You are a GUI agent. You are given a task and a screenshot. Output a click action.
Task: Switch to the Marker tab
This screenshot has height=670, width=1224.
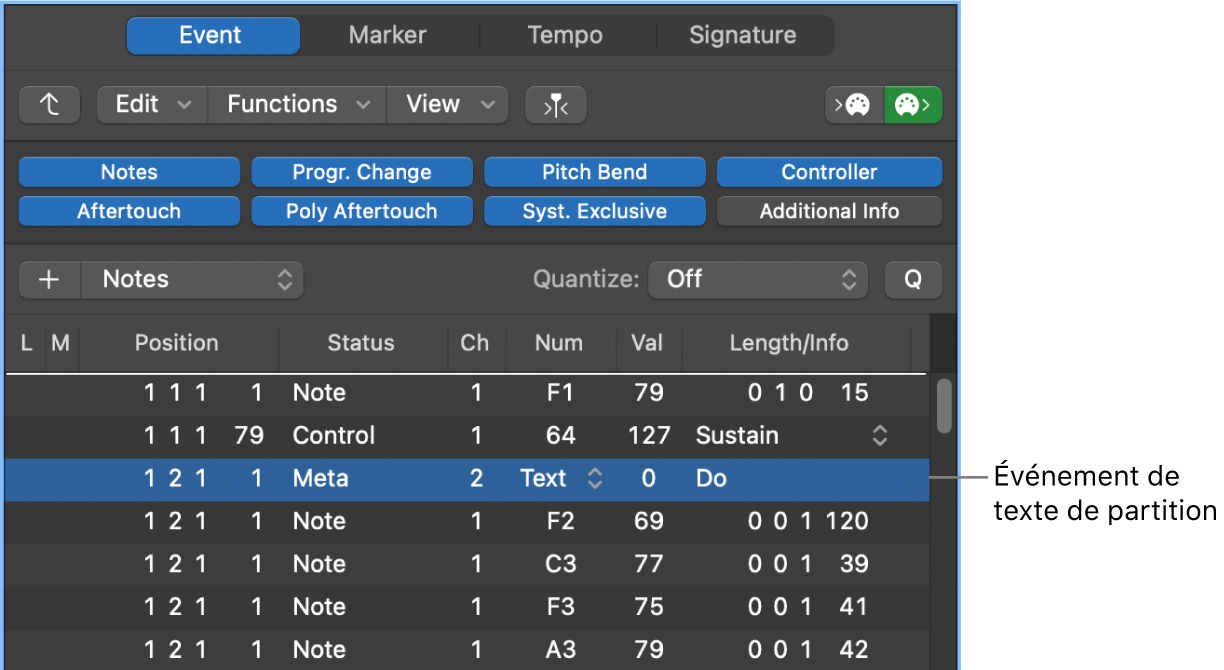point(388,36)
